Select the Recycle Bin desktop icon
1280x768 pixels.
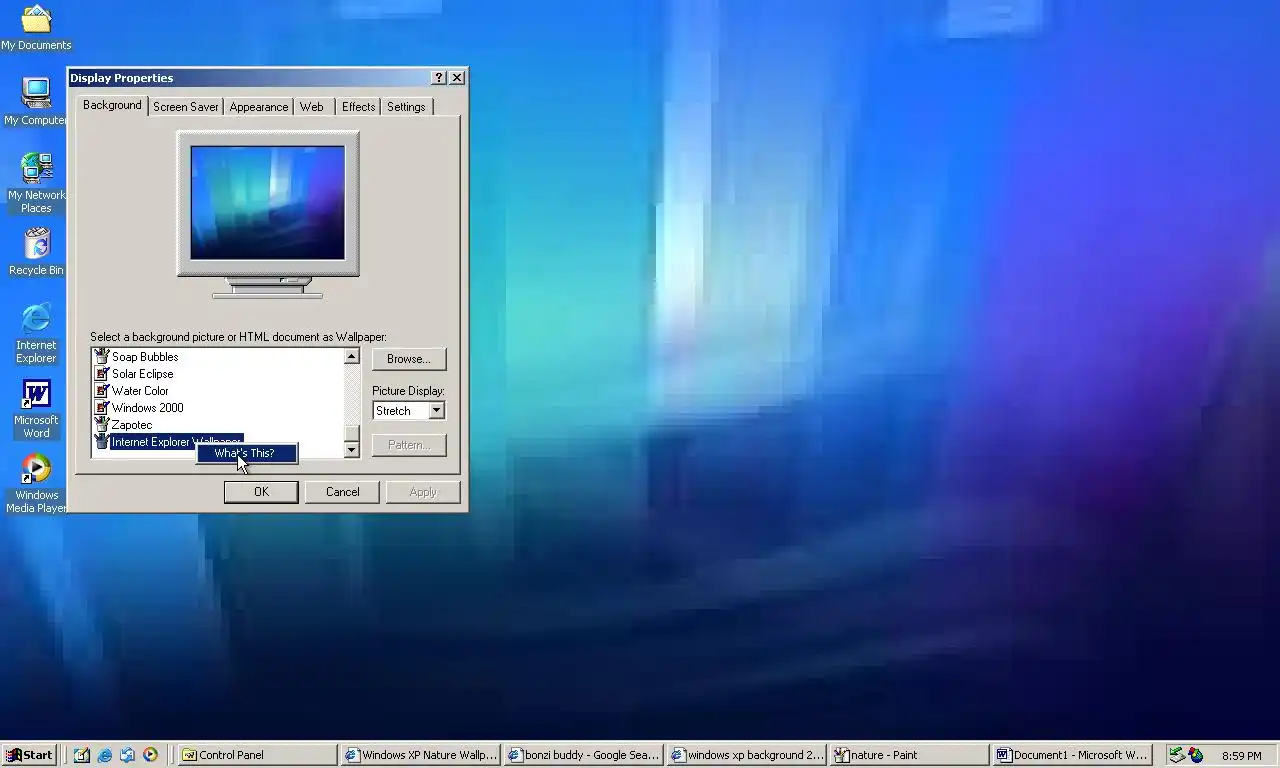(x=36, y=251)
